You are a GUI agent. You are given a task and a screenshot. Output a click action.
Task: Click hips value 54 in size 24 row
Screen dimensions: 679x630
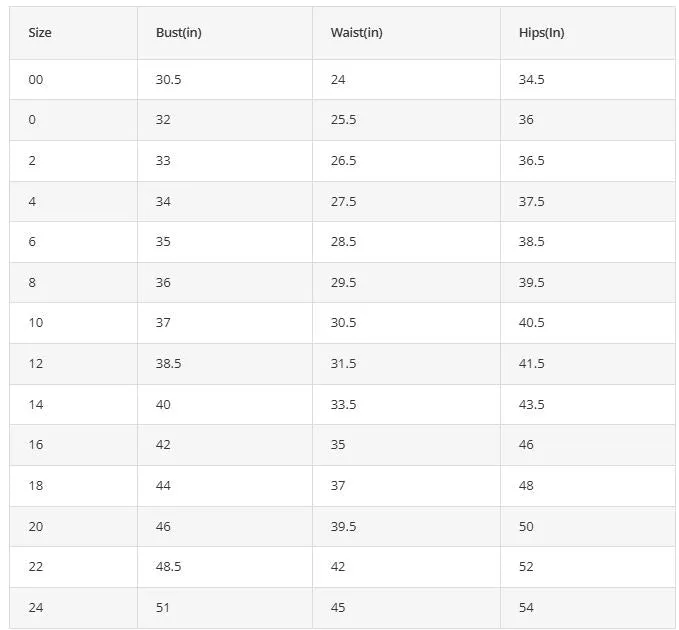pos(526,608)
